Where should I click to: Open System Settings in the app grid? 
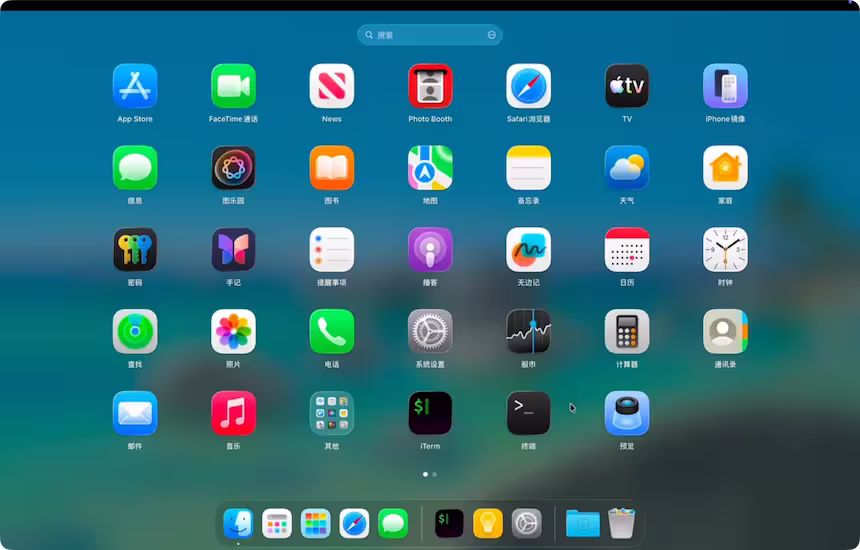click(430, 331)
